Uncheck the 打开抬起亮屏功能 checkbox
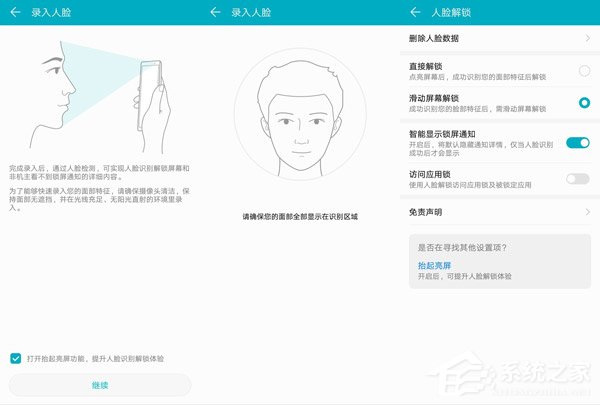This screenshot has height=405, width=600. tap(15, 358)
